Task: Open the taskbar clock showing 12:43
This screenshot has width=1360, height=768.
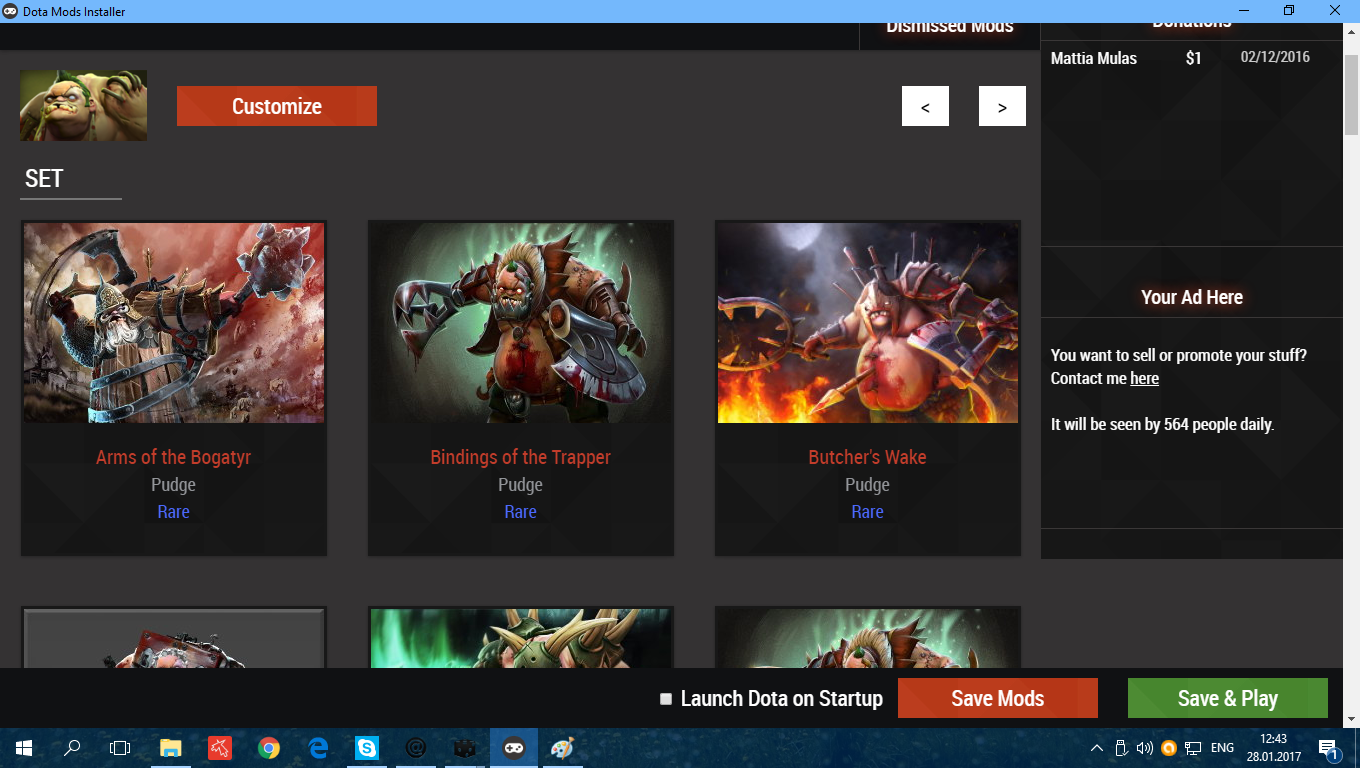Action: click(1274, 748)
